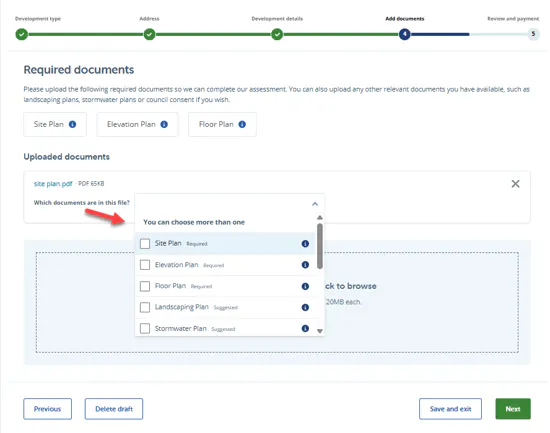Open the site plan.pdf file link
Viewport: 550px width, 433px height.
point(53,184)
